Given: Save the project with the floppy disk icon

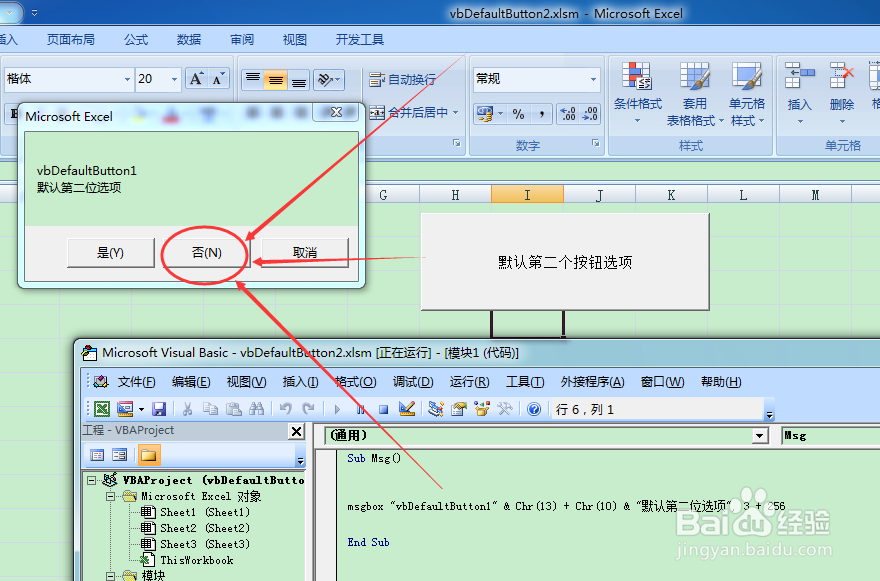Looking at the screenshot, I should tap(159, 409).
